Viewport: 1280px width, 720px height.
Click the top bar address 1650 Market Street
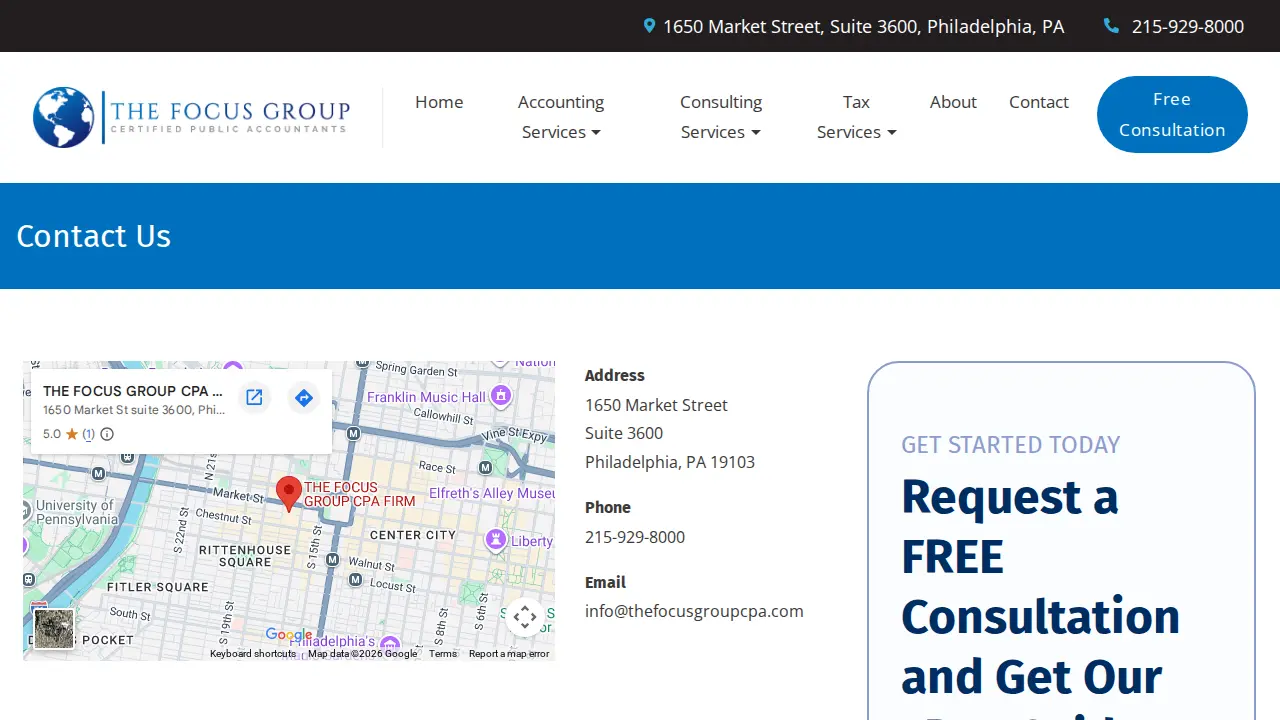point(864,27)
